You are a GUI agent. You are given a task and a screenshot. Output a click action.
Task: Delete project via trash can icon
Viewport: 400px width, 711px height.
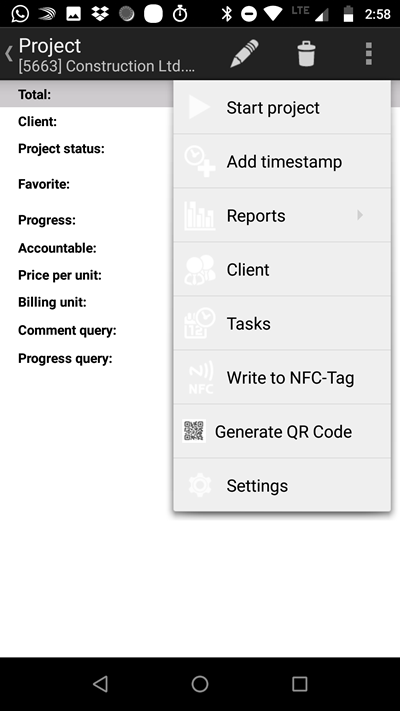(306, 54)
